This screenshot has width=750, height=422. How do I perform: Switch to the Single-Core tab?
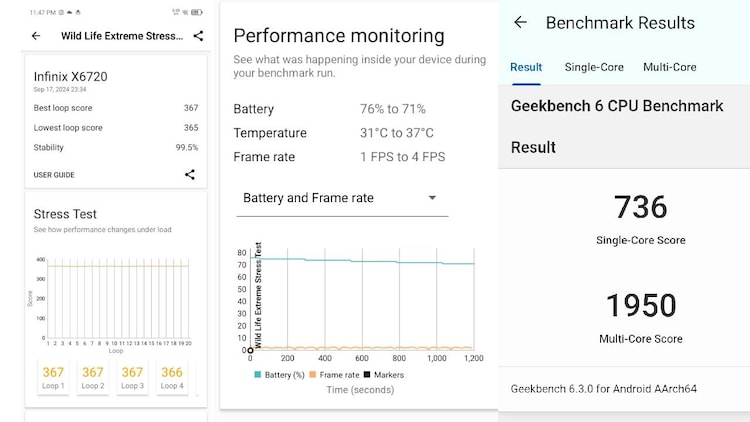click(594, 67)
